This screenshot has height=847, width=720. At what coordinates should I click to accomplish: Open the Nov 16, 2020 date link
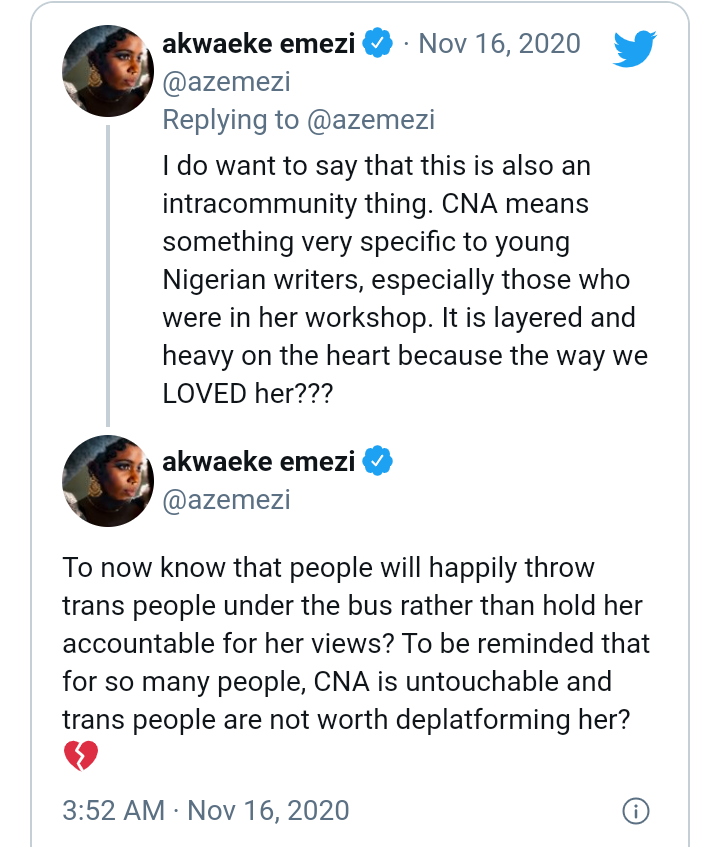coord(500,43)
